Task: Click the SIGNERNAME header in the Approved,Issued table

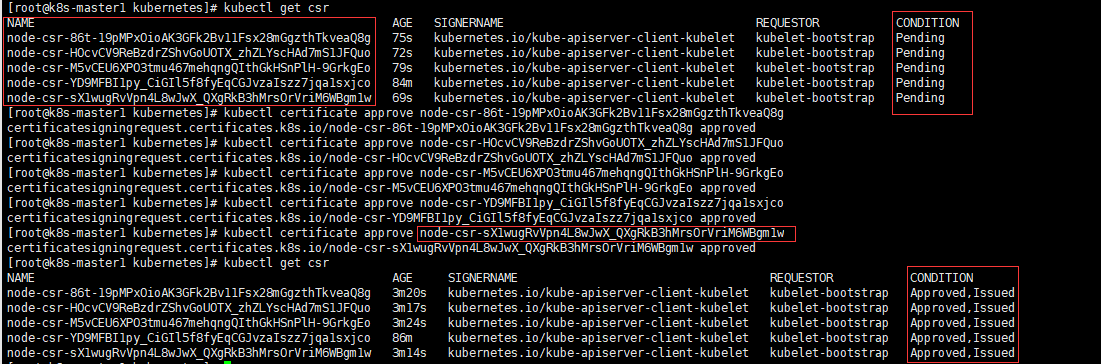Action: 482,278
